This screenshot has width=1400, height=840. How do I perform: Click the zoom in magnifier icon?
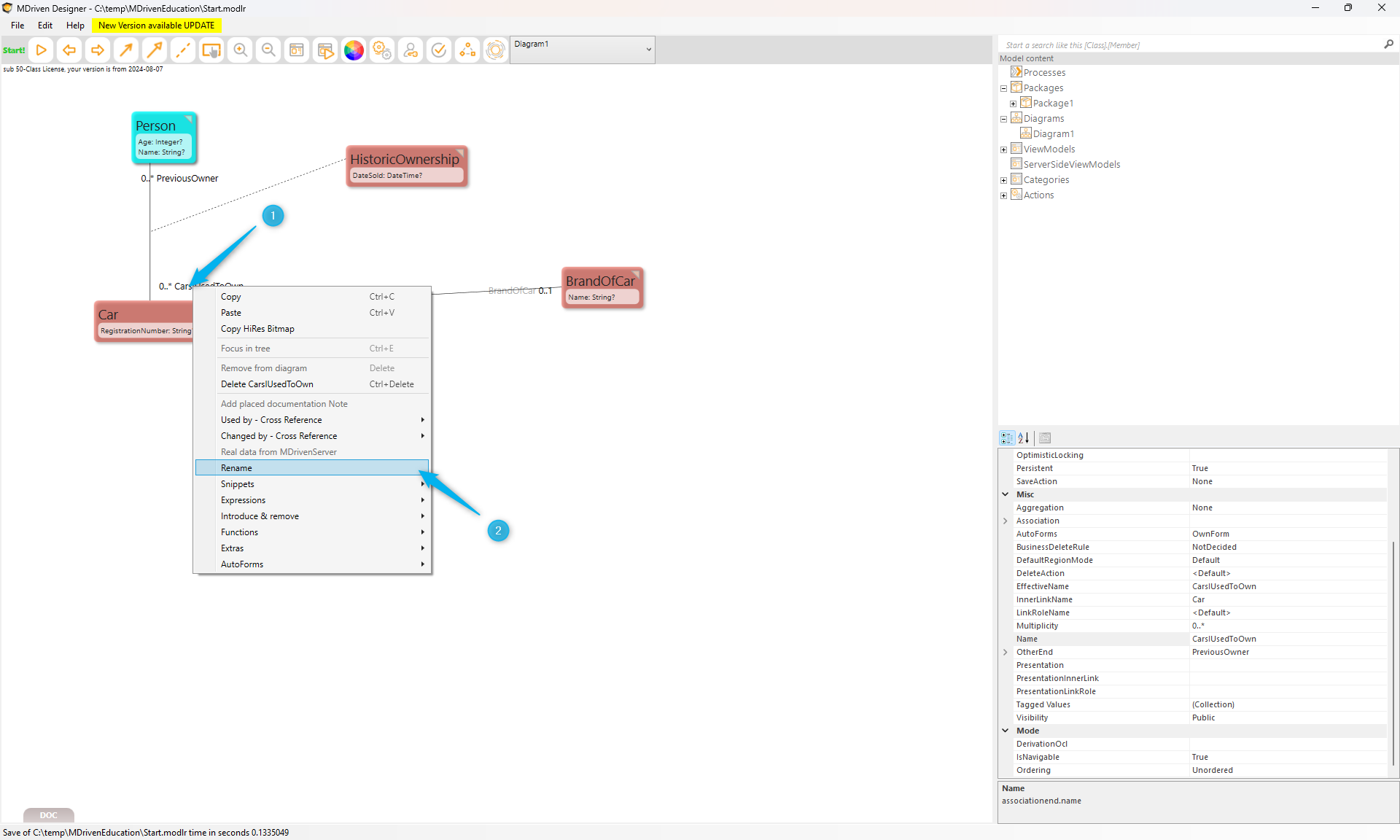(x=240, y=50)
